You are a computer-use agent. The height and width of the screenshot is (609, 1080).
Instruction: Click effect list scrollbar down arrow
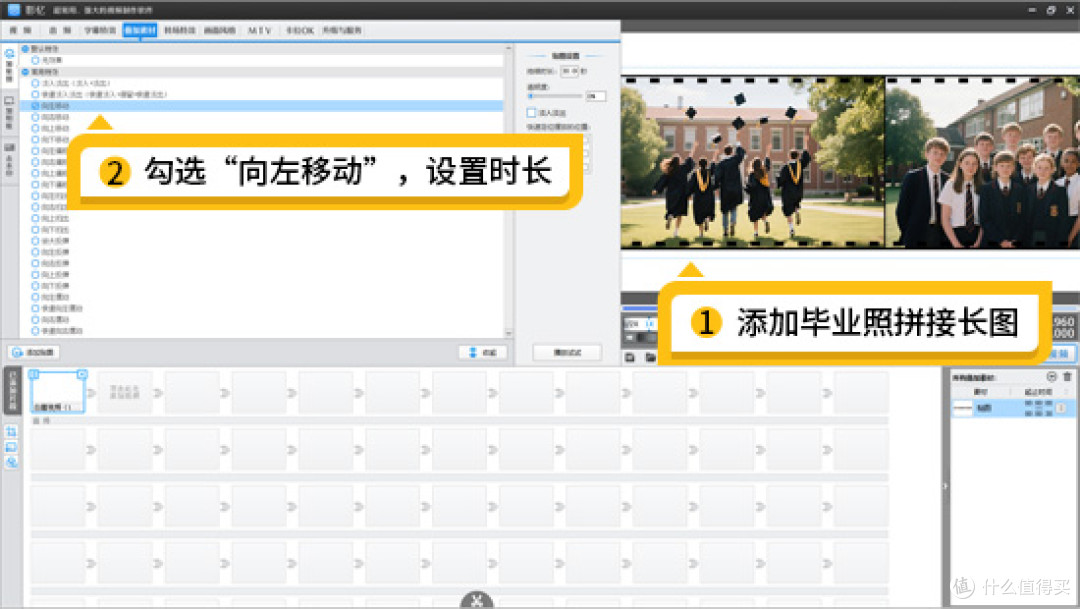508,333
